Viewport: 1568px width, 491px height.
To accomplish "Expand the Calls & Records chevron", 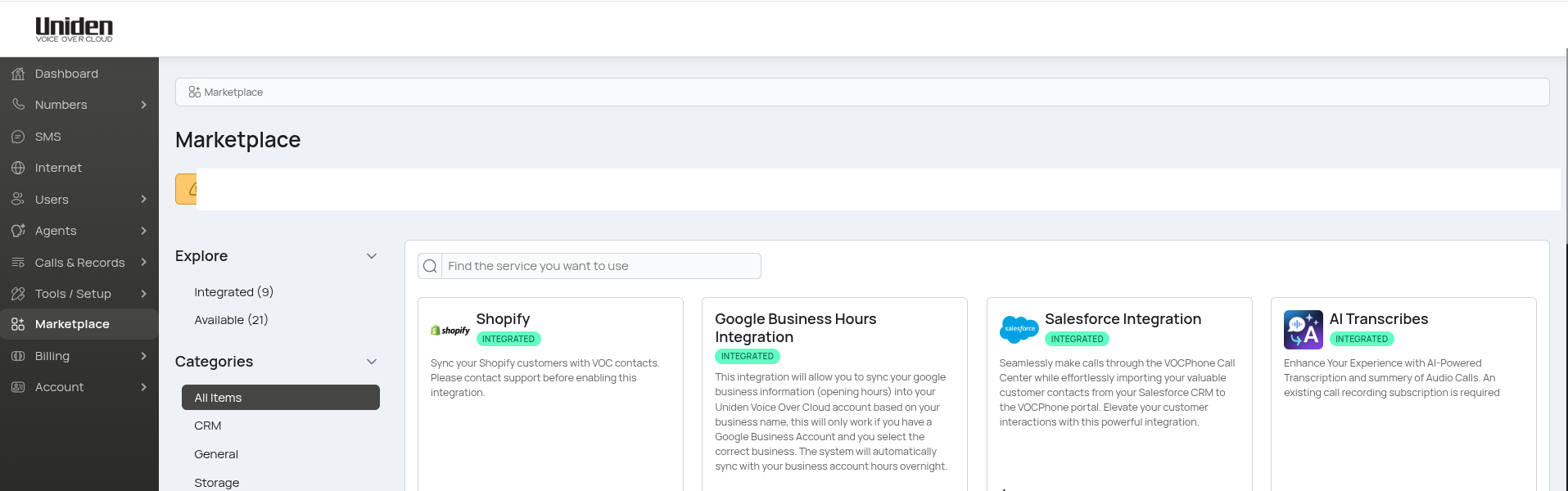I will [144, 263].
